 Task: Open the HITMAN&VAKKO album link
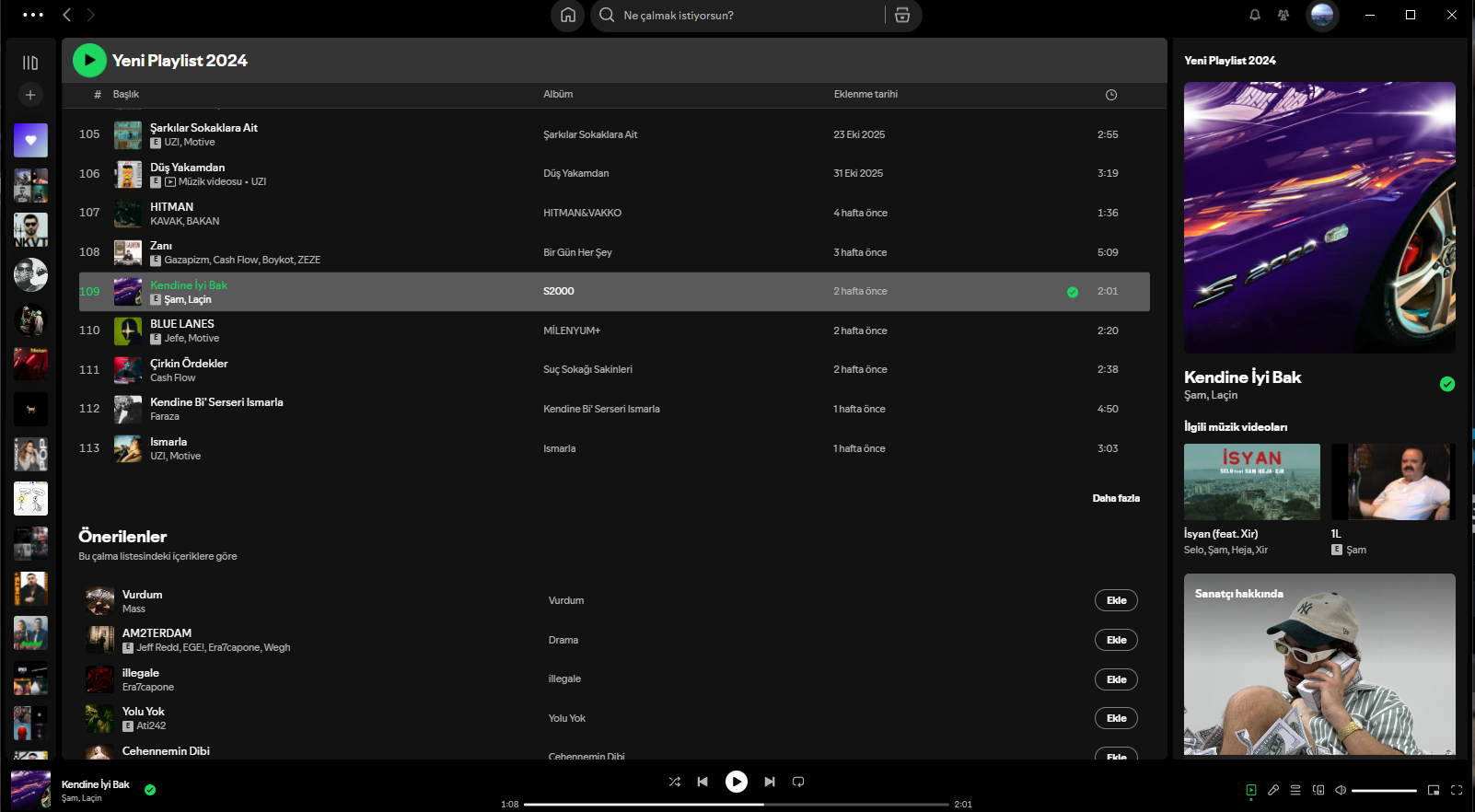coord(582,213)
